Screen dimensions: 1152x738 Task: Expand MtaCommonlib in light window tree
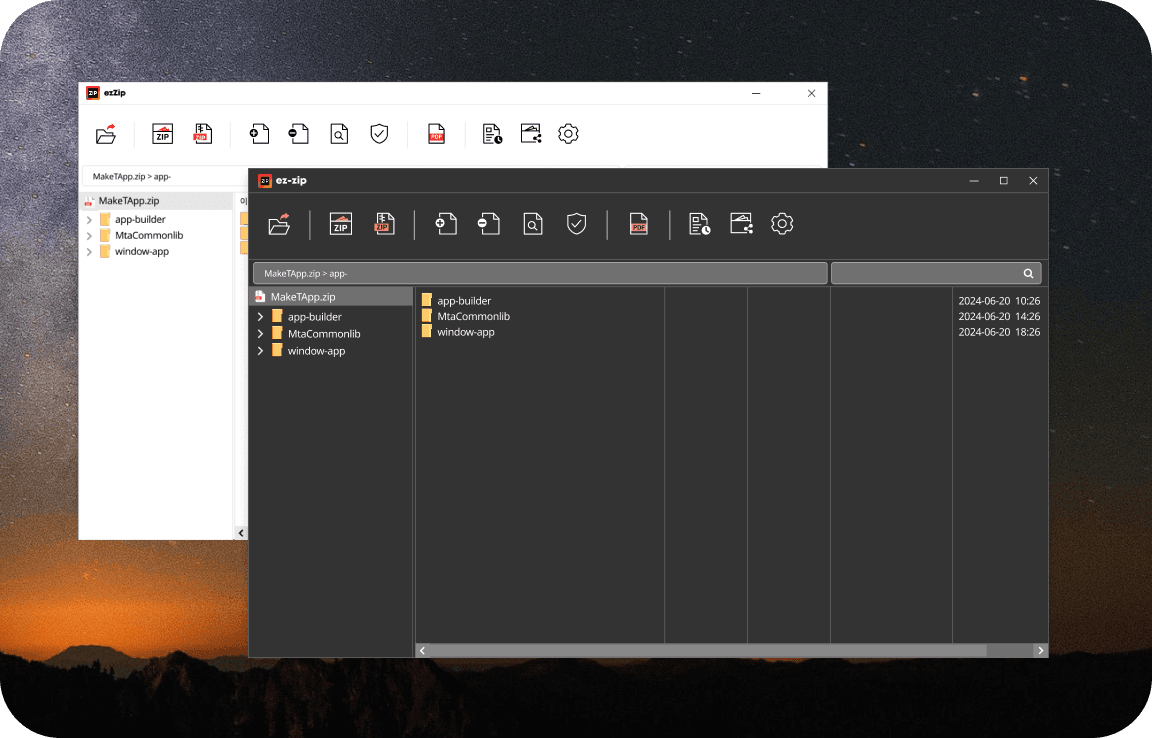(x=90, y=236)
